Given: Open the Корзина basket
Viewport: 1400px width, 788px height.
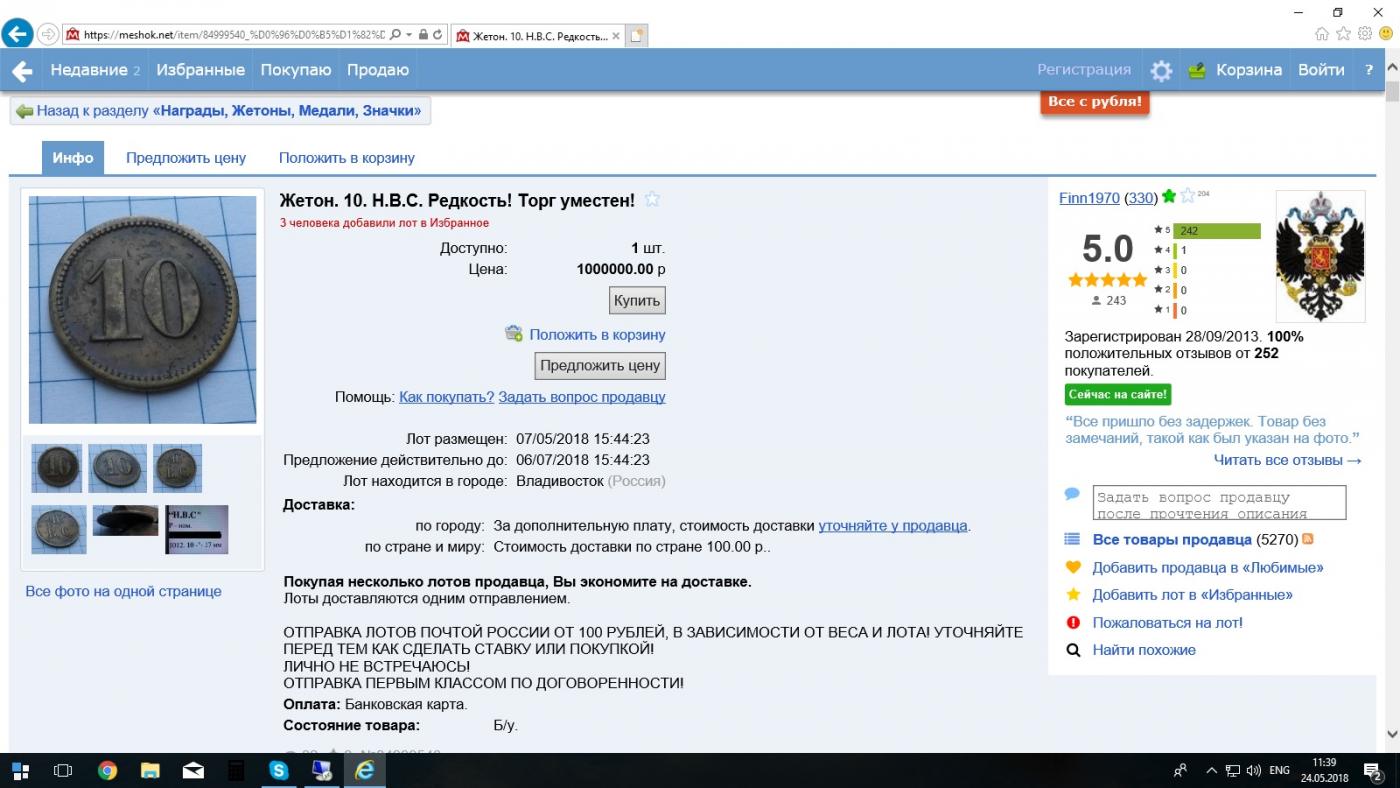Looking at the screenshot, I should pos(1234,70).
